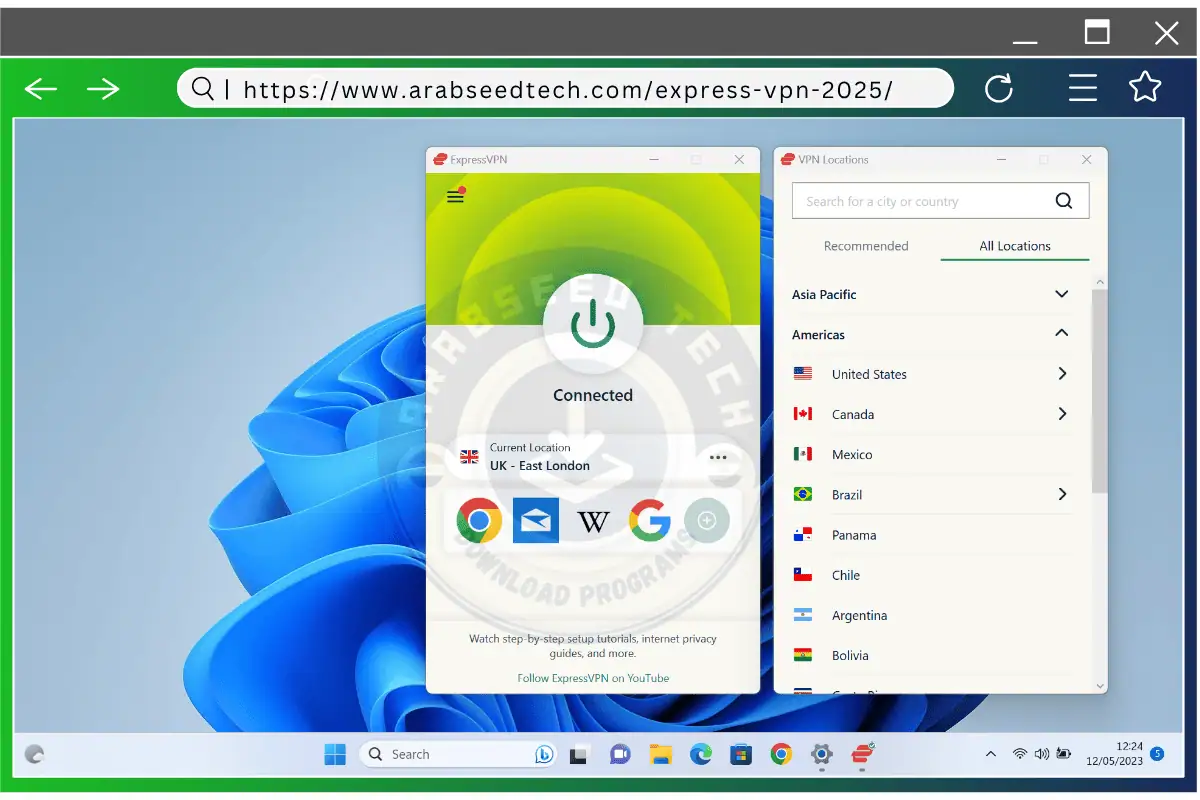The image size is (1200, 800).
Task: Add a new app shortcut in ExpressVPN
Action: (x=707, y=520)
